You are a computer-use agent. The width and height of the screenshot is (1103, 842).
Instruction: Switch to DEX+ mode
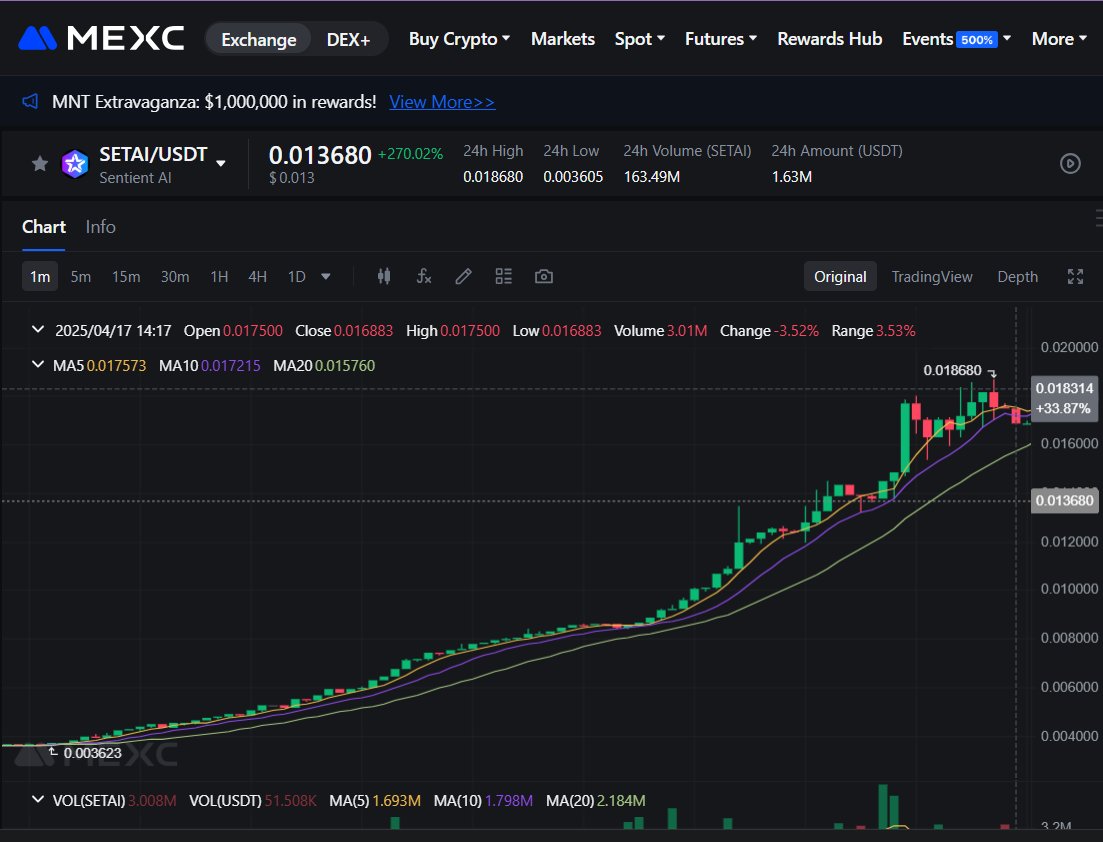point(348,39)
